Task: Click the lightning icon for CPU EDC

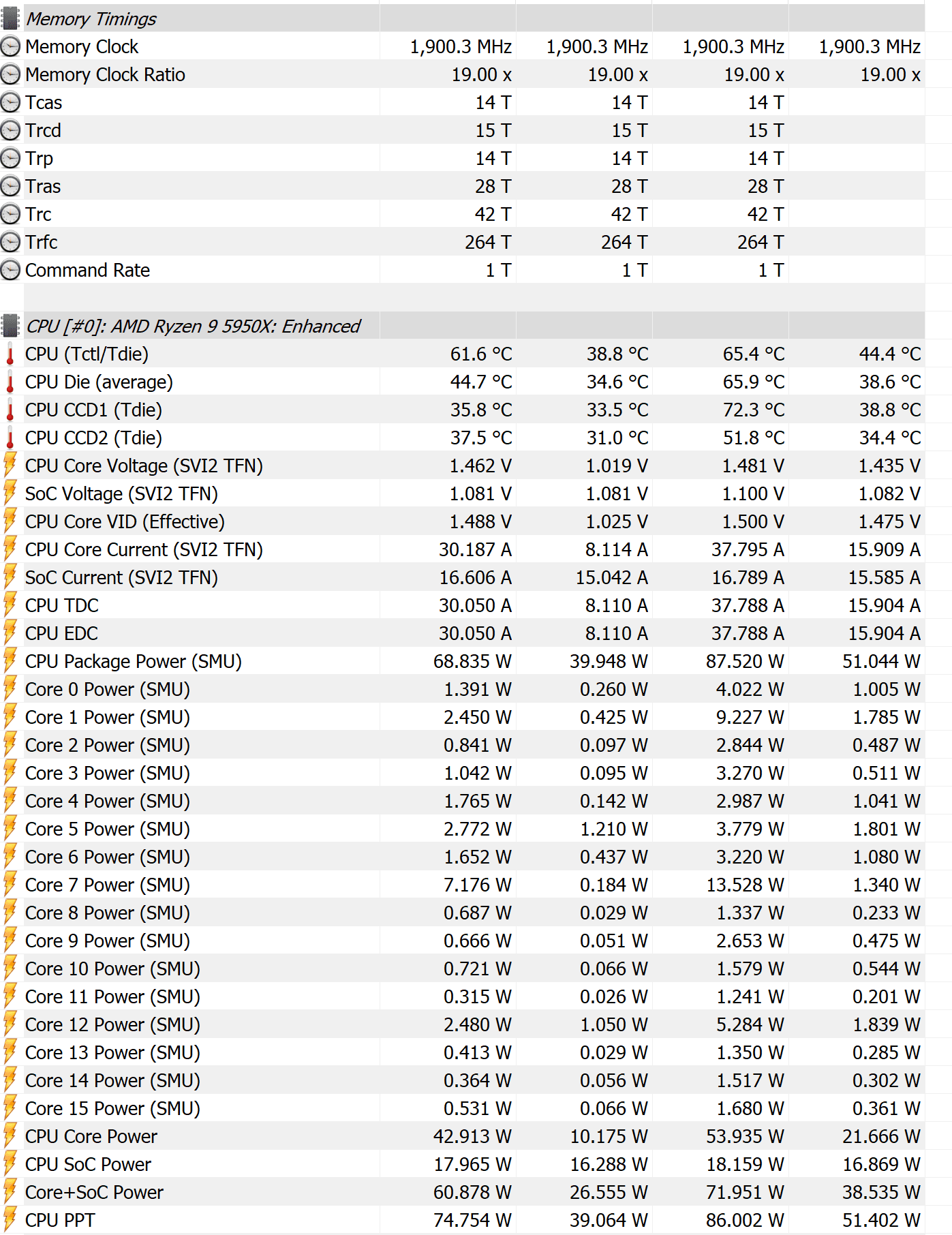Action: [10, 632]
